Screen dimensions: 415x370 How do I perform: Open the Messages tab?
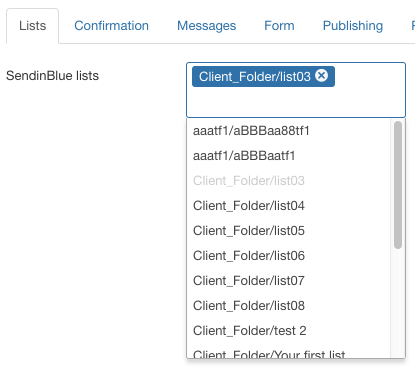206,26
